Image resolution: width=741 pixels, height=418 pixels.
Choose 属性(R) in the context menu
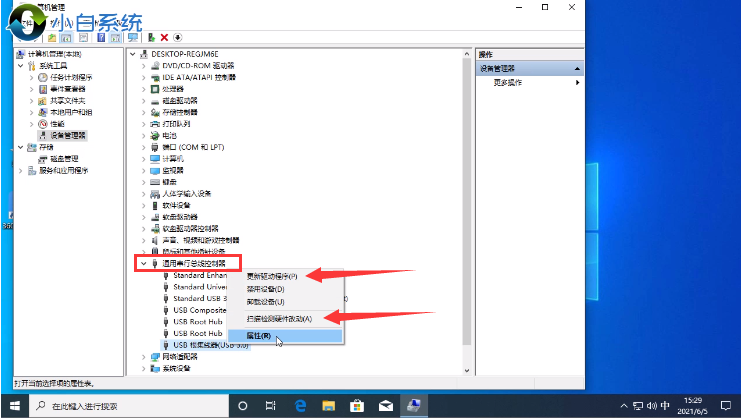pos(258,336)
